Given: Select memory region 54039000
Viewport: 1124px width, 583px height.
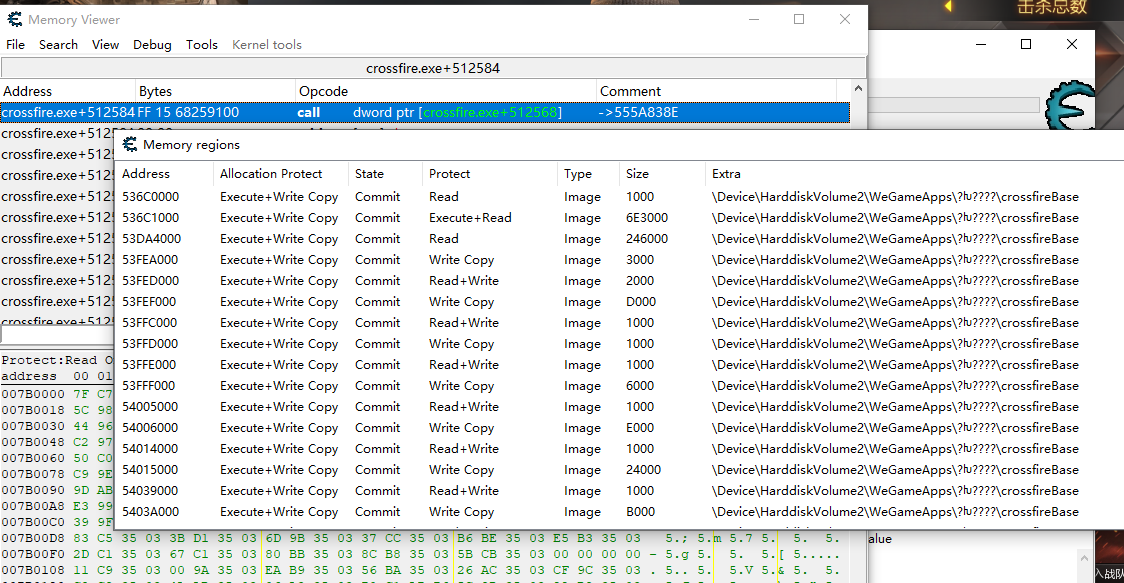Looking at the screenshot, I should [x=150, y=491].
